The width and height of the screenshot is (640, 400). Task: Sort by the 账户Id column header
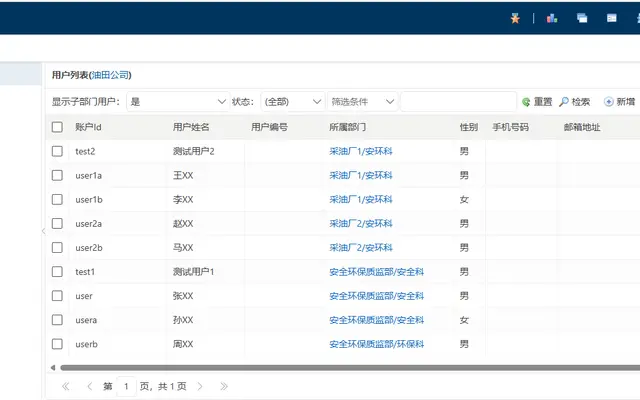(x=88, y=127)
